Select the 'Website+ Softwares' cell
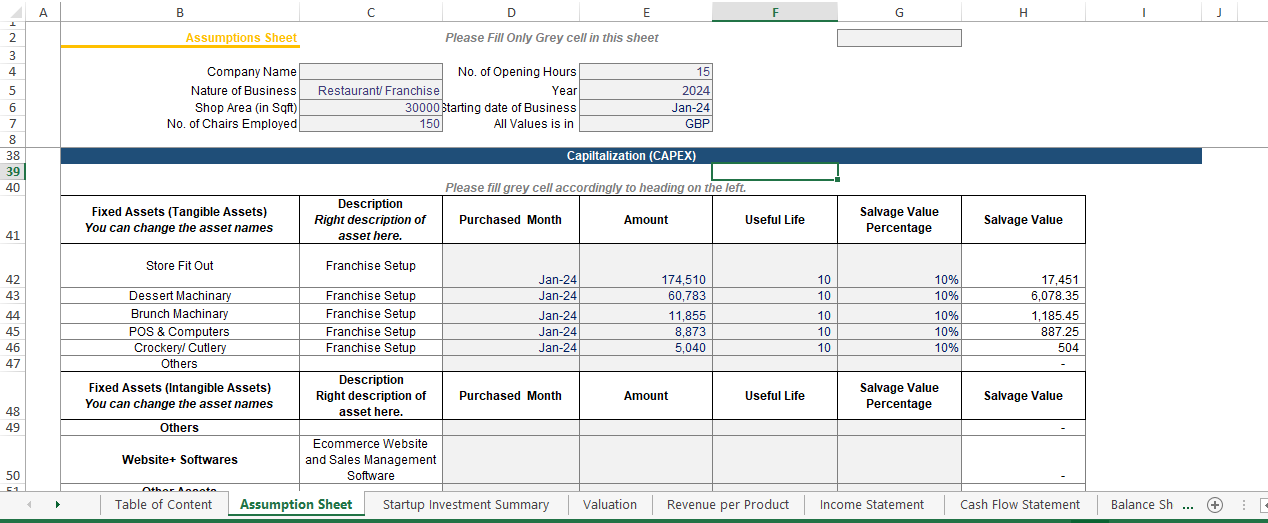This screenshot has height=523, width=1268. [180, 460]
